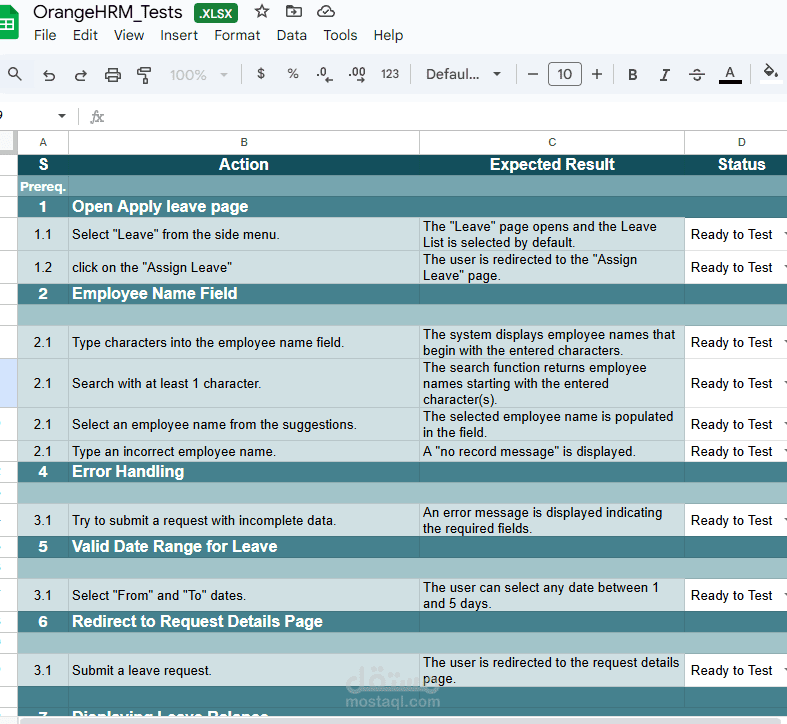
Task: Open the search the menus magnifier
Action: click(15, 74)
